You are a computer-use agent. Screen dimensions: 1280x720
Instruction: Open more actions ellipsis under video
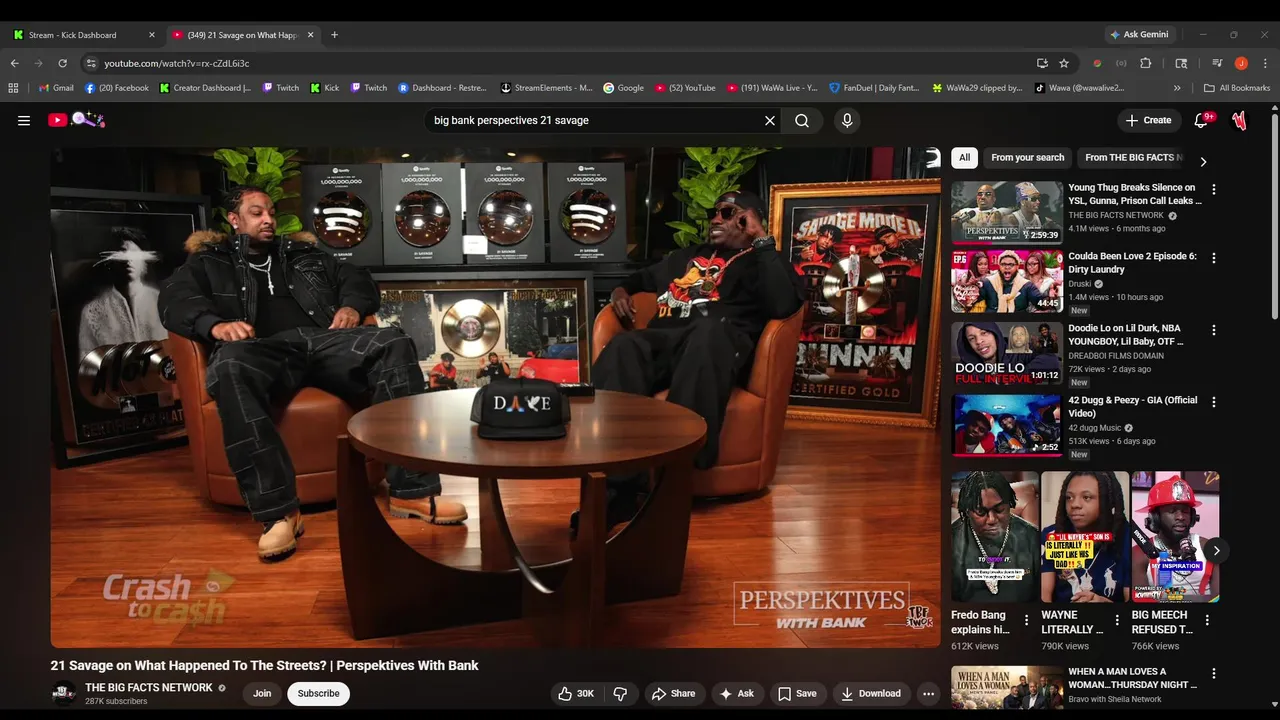928,693
